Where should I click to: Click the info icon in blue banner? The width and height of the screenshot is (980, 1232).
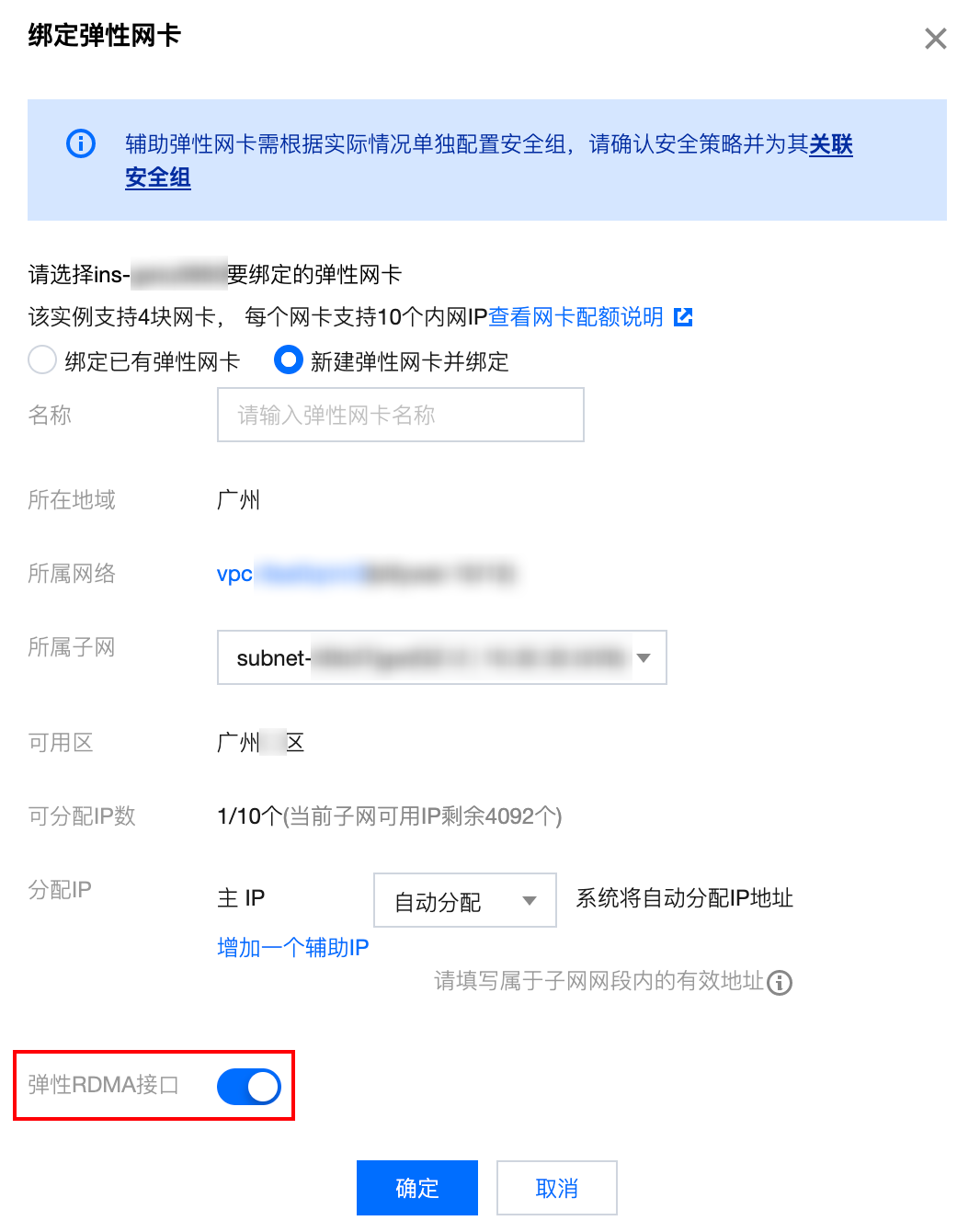pos(81,143)
